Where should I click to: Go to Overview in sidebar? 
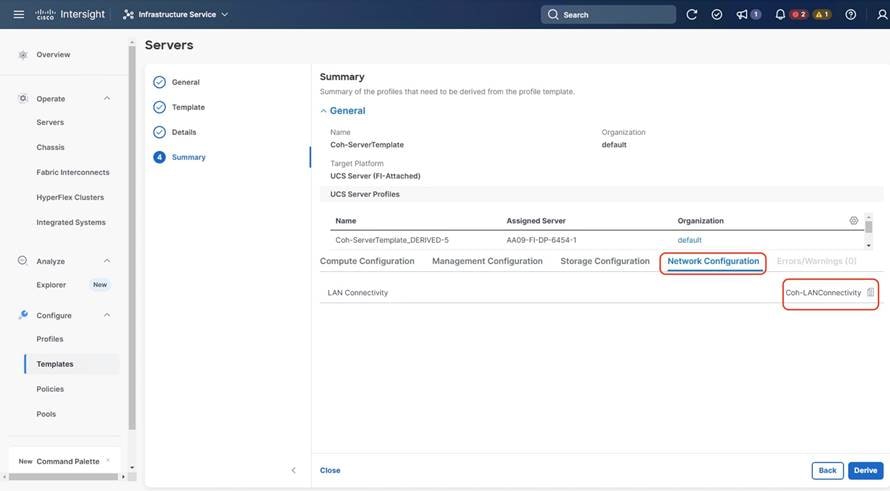53,54
